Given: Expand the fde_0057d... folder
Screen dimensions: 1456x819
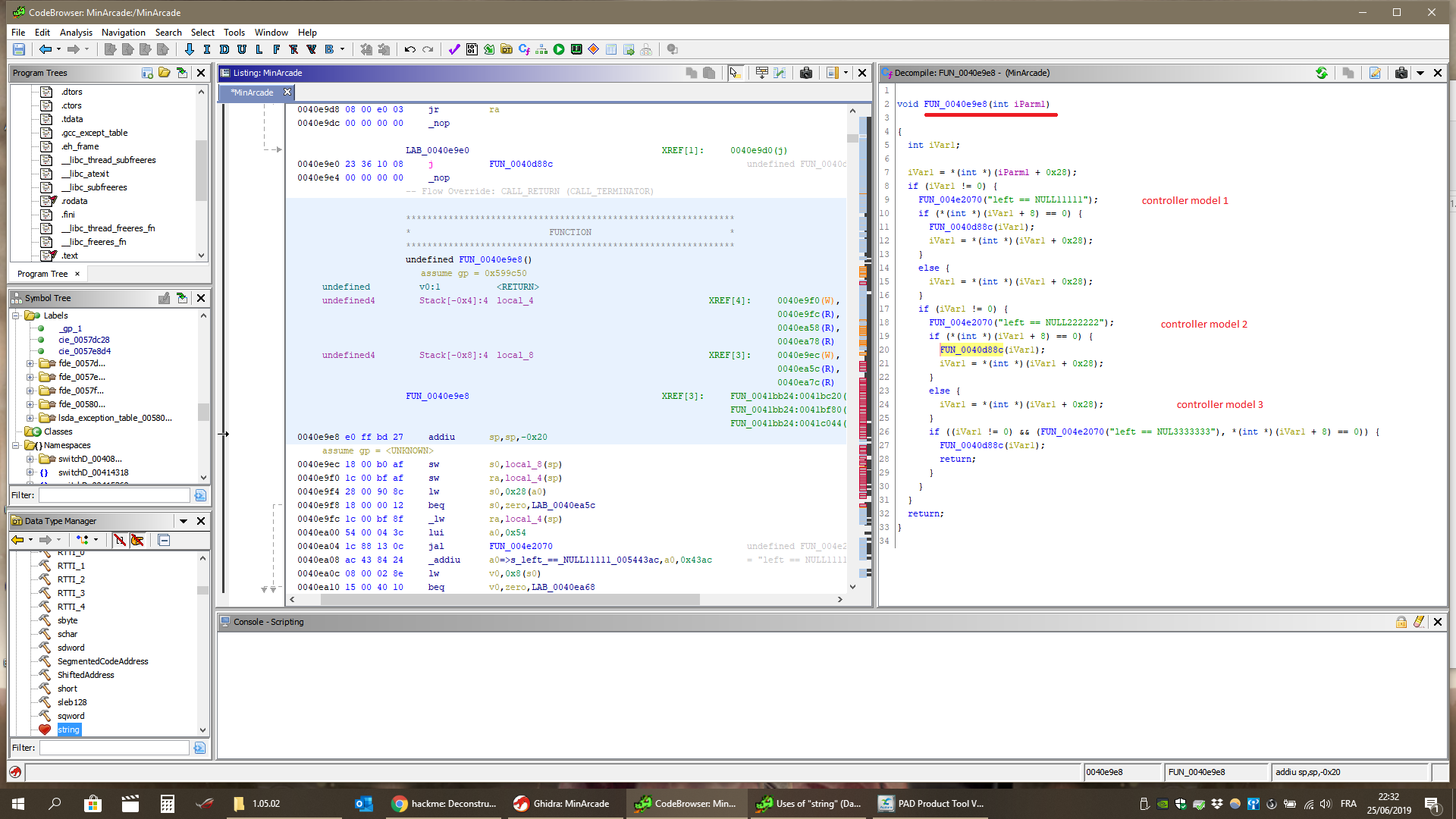Looking at the screenshot, I should click(30, 363).
